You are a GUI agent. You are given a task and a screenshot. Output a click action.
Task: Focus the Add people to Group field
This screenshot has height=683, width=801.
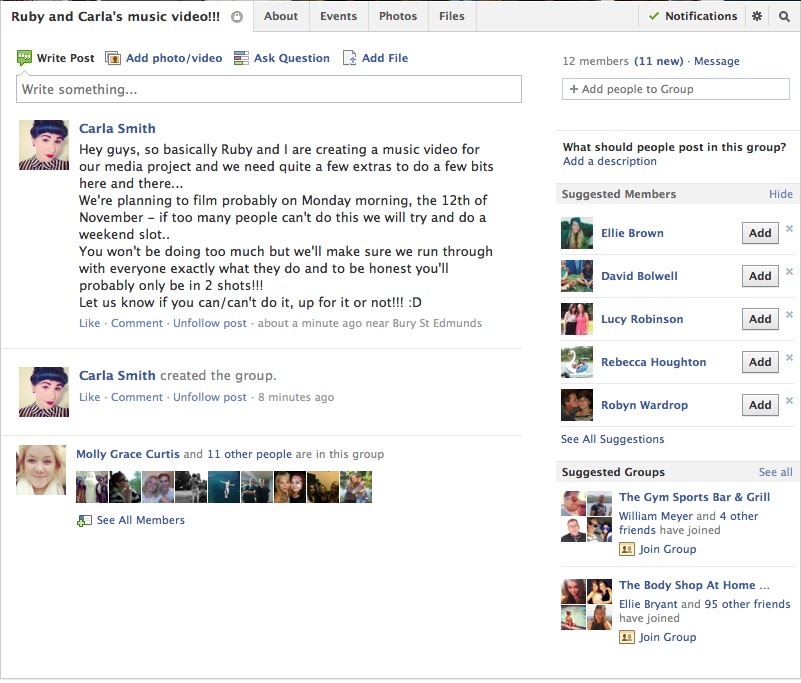click(675, 89)
